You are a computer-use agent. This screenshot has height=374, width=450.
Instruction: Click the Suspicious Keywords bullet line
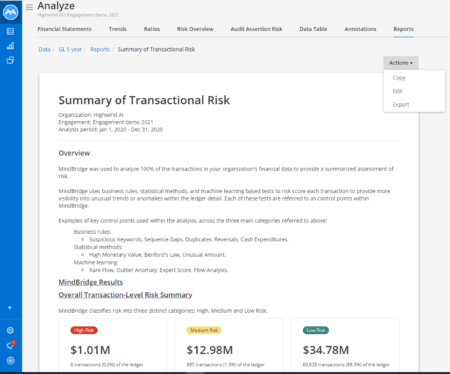[x=189, y=239]
